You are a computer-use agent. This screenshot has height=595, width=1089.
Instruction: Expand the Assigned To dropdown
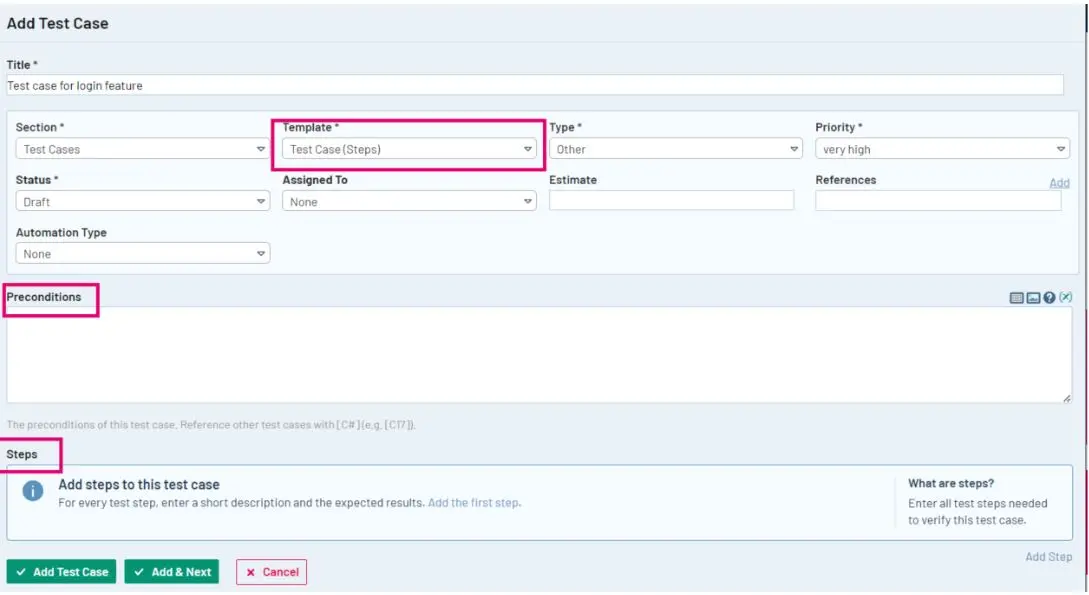409,201
